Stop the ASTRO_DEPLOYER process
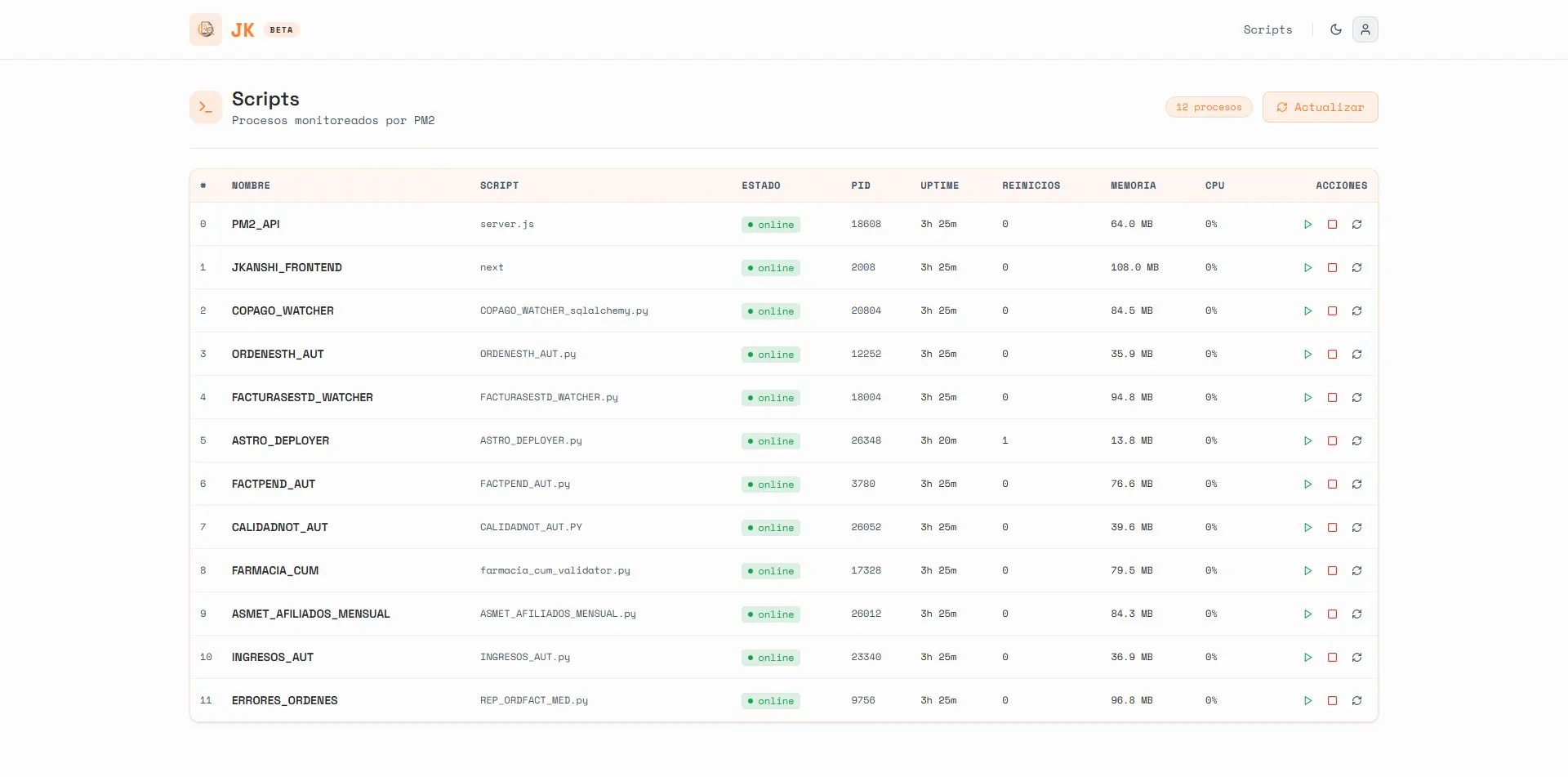The height and width of the screenshot is (777, 1568). (x=1332, y=440)
